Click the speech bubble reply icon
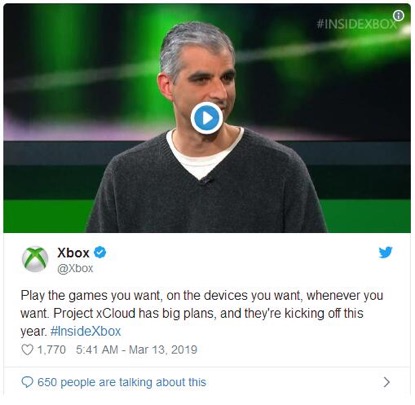 pos(27,382)
